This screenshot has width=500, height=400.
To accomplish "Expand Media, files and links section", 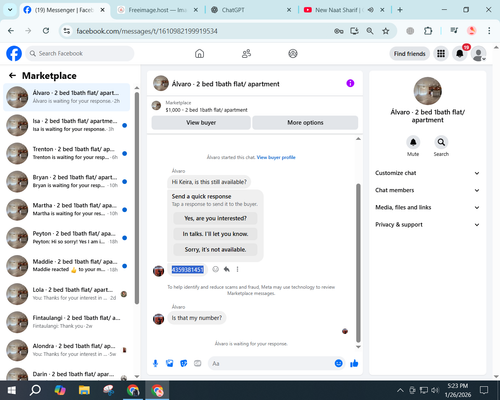I will pyautogui.click(x=427, y=207).
